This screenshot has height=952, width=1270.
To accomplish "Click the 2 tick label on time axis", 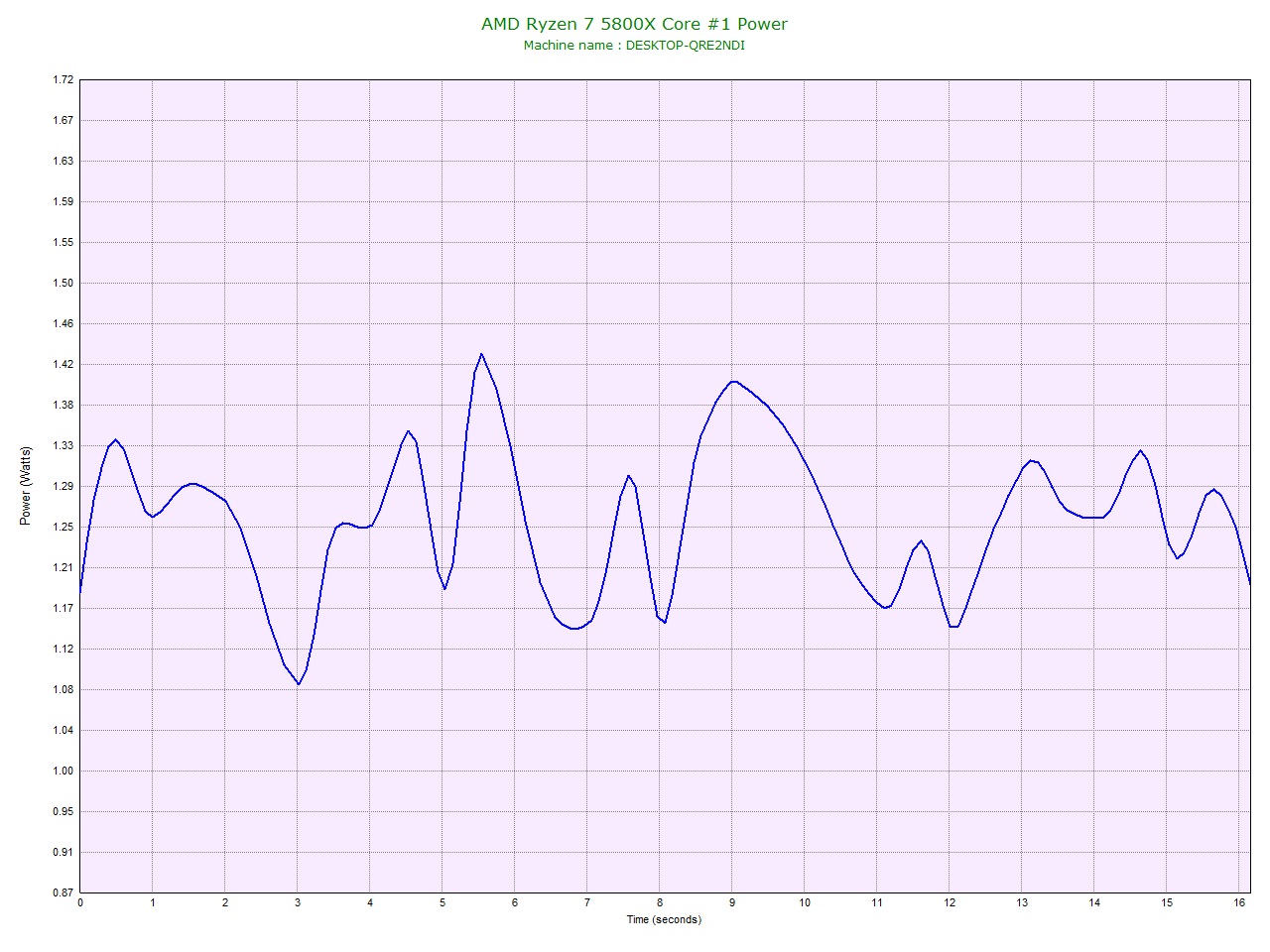I will (x=225, y=903).
